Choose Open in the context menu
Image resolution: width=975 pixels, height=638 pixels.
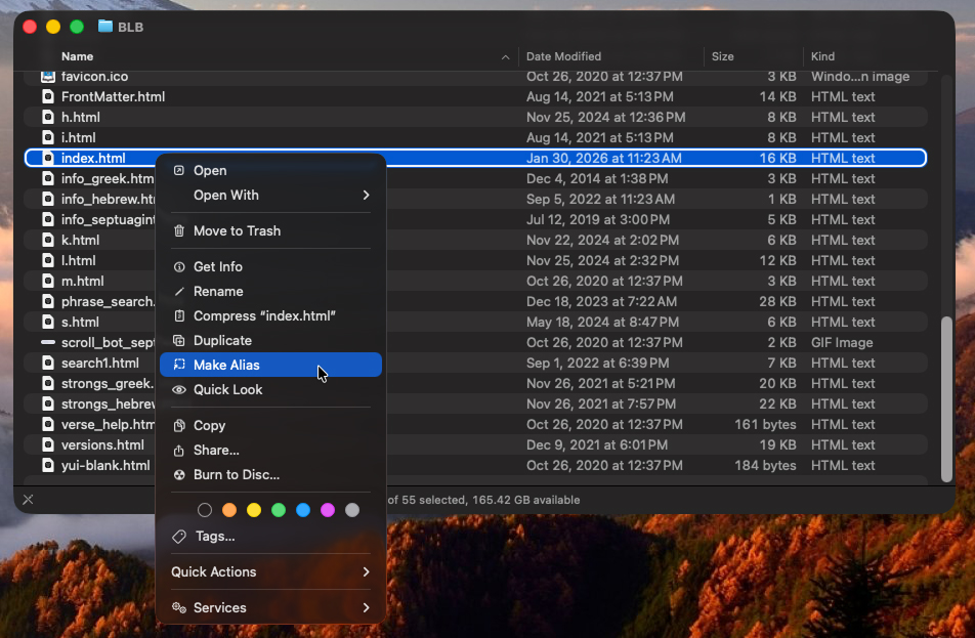tap(270, 170)
